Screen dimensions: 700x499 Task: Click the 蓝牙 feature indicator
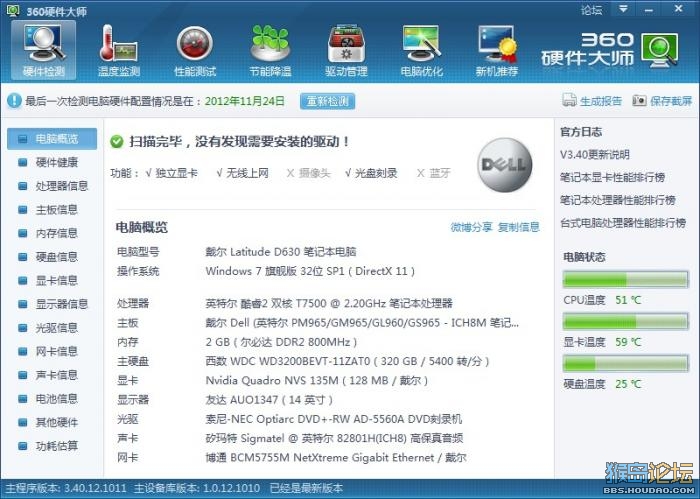pos(433,173)
